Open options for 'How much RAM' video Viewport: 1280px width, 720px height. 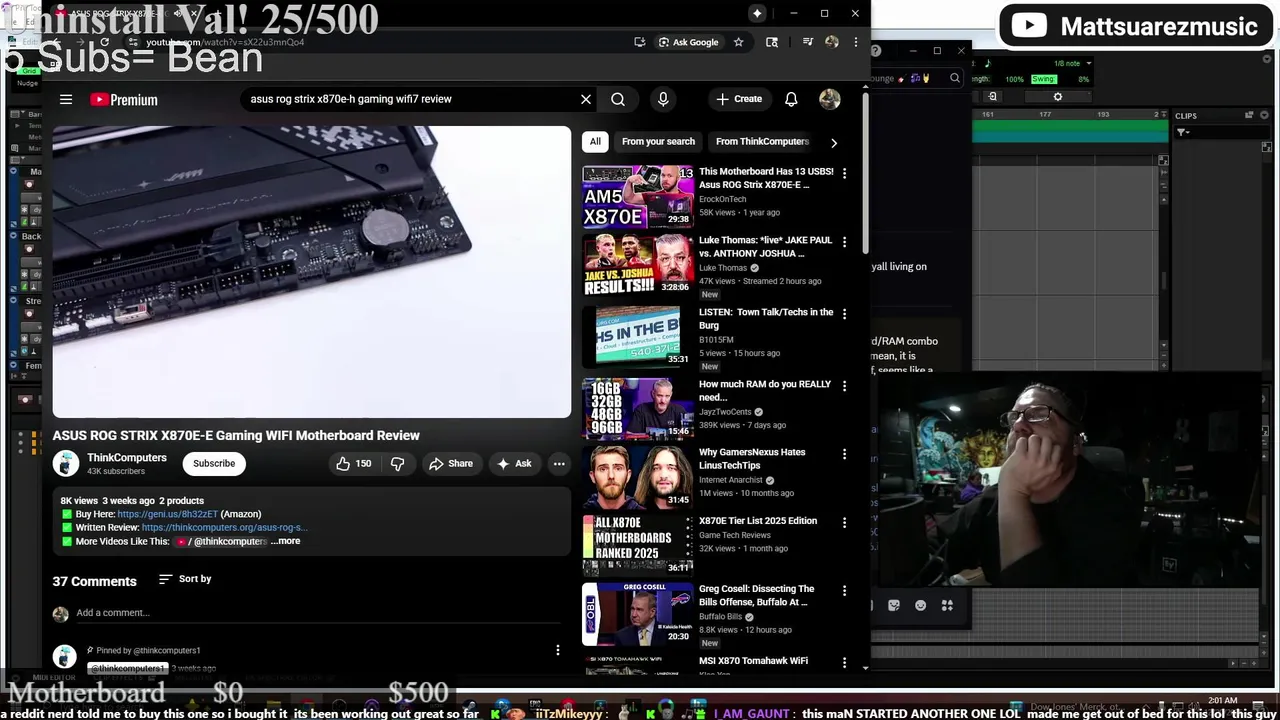pos(844,385)
